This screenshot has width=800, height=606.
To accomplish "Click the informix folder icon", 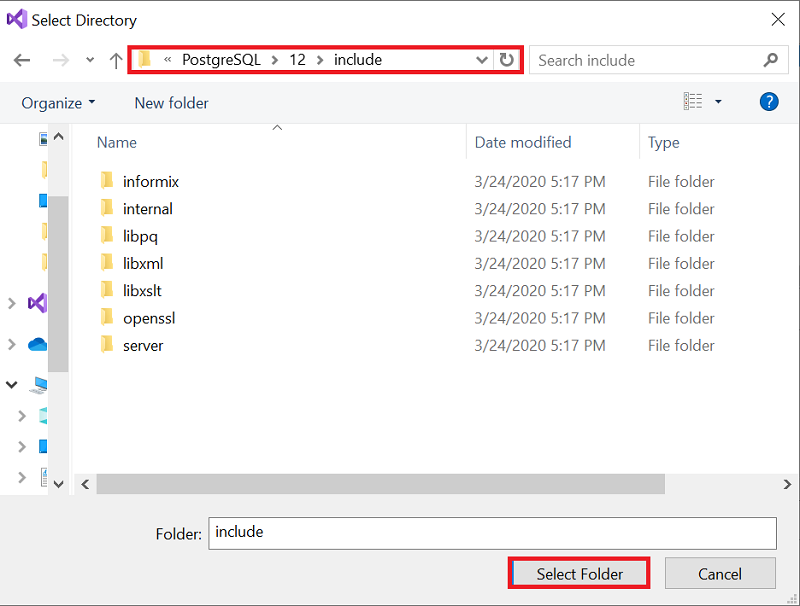I will (x=107, y=180).
